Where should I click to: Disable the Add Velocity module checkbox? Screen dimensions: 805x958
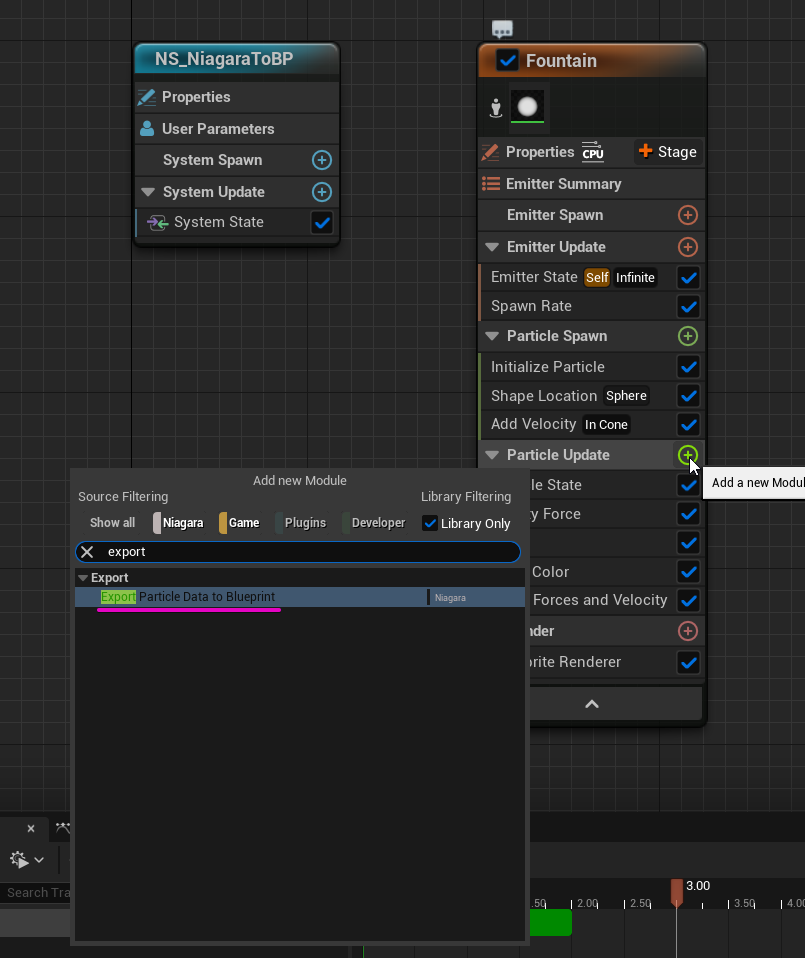pyautogui.click(x=688, y=425)
